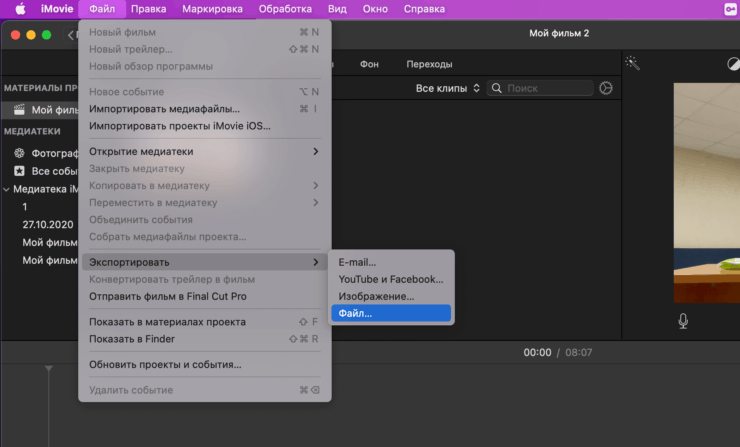Select YouTube и Facebook… export option
740x447 pixels.
[391, 280]
